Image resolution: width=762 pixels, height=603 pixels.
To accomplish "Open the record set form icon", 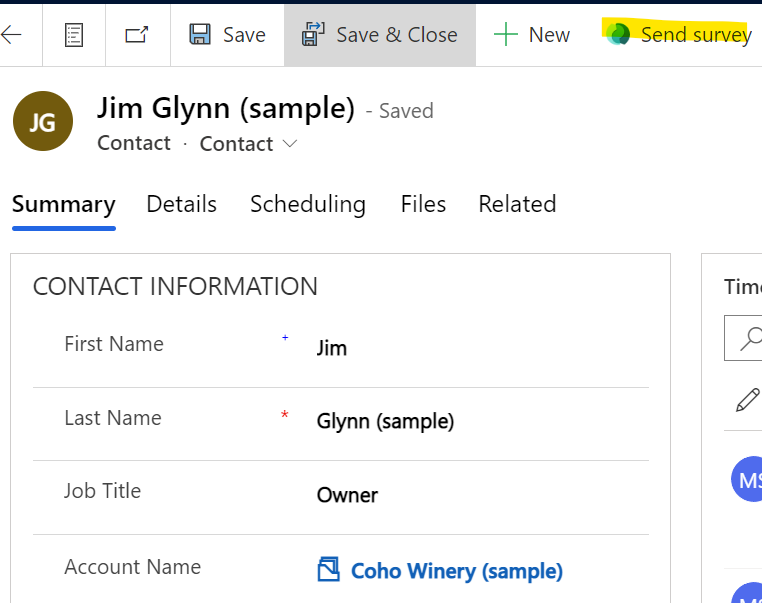I will point(74,35).
